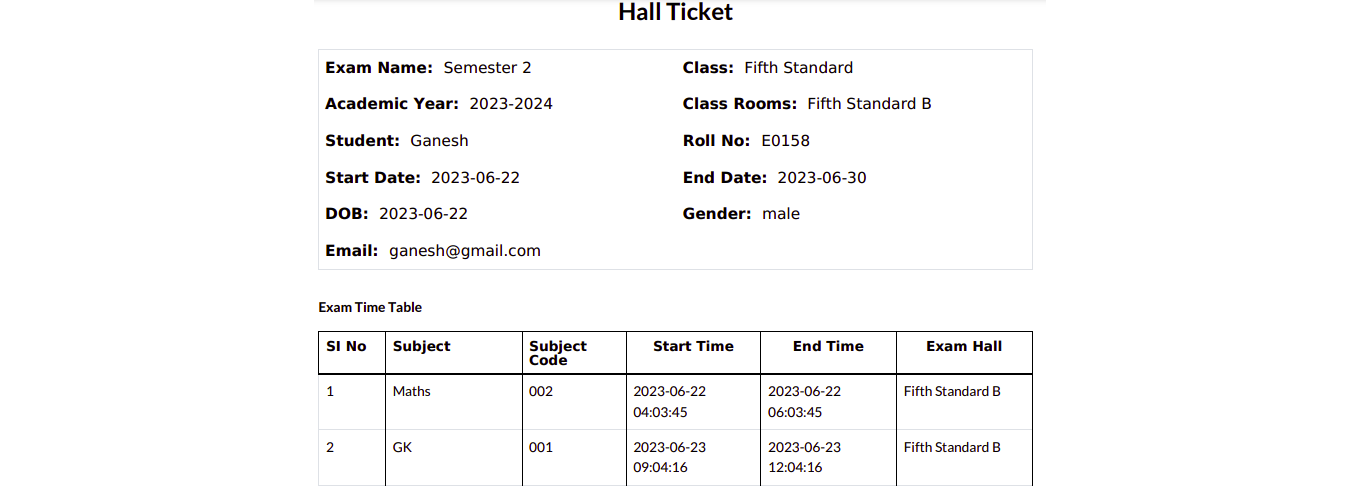Click the Exam Hall column header

[964, 346]
